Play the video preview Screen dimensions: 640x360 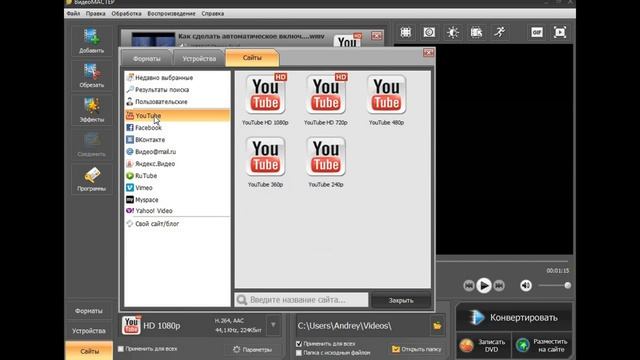pos(484,285)
